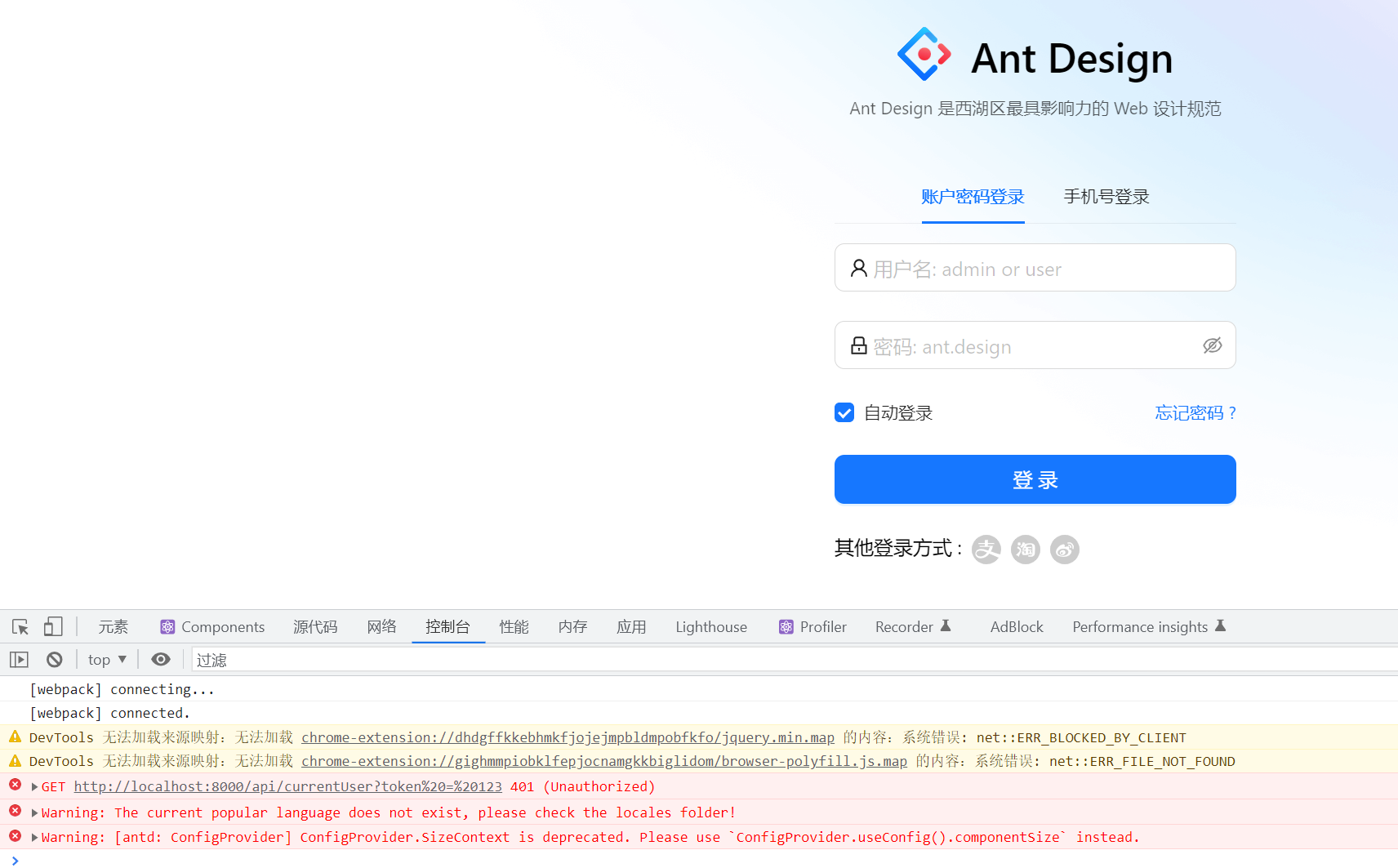Click the error icon on locales folder warning
This screenshot has height=868, width=1398.
click(15, 811)
